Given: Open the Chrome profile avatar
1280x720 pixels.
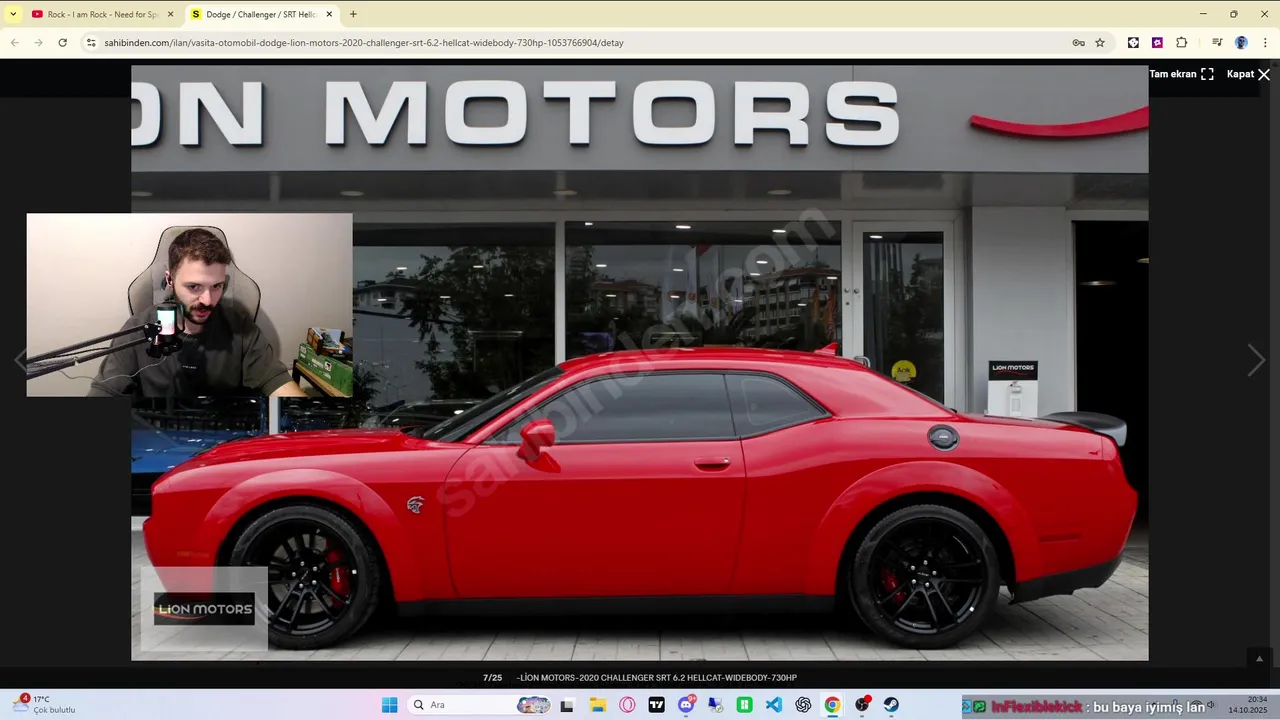Looking at the screenshot, I should (1241, 43).
